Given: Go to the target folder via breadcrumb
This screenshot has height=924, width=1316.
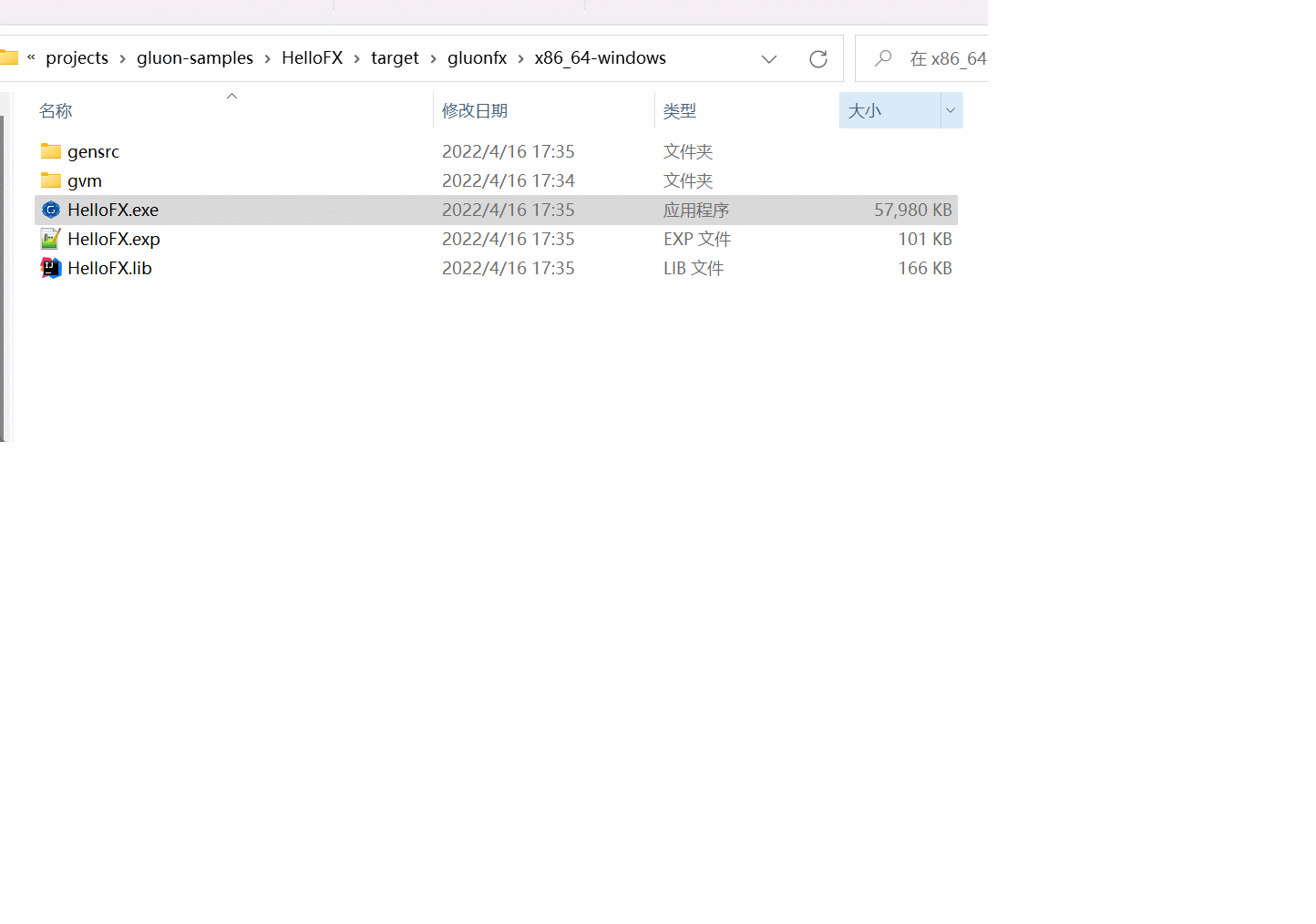Looking at the screenshot, I should click(395, 57).
